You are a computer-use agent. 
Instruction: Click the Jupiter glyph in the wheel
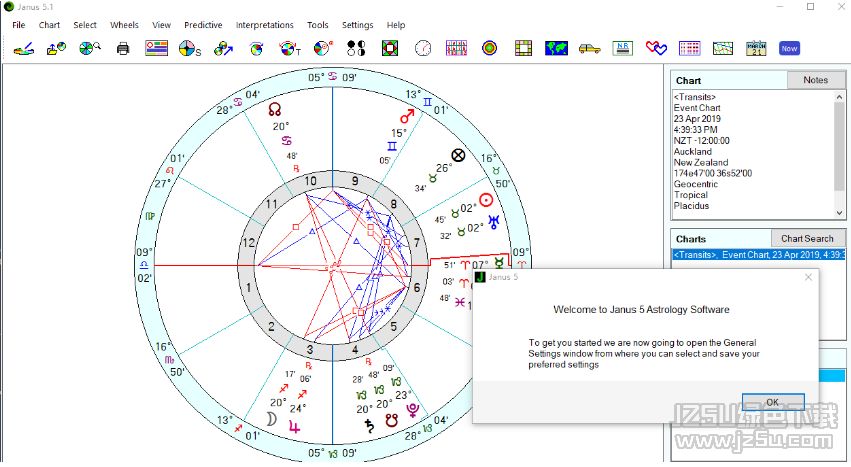(294, 426)
